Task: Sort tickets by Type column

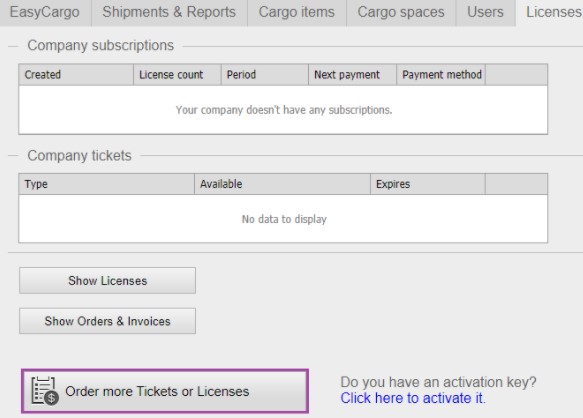Action: [107, 184]
